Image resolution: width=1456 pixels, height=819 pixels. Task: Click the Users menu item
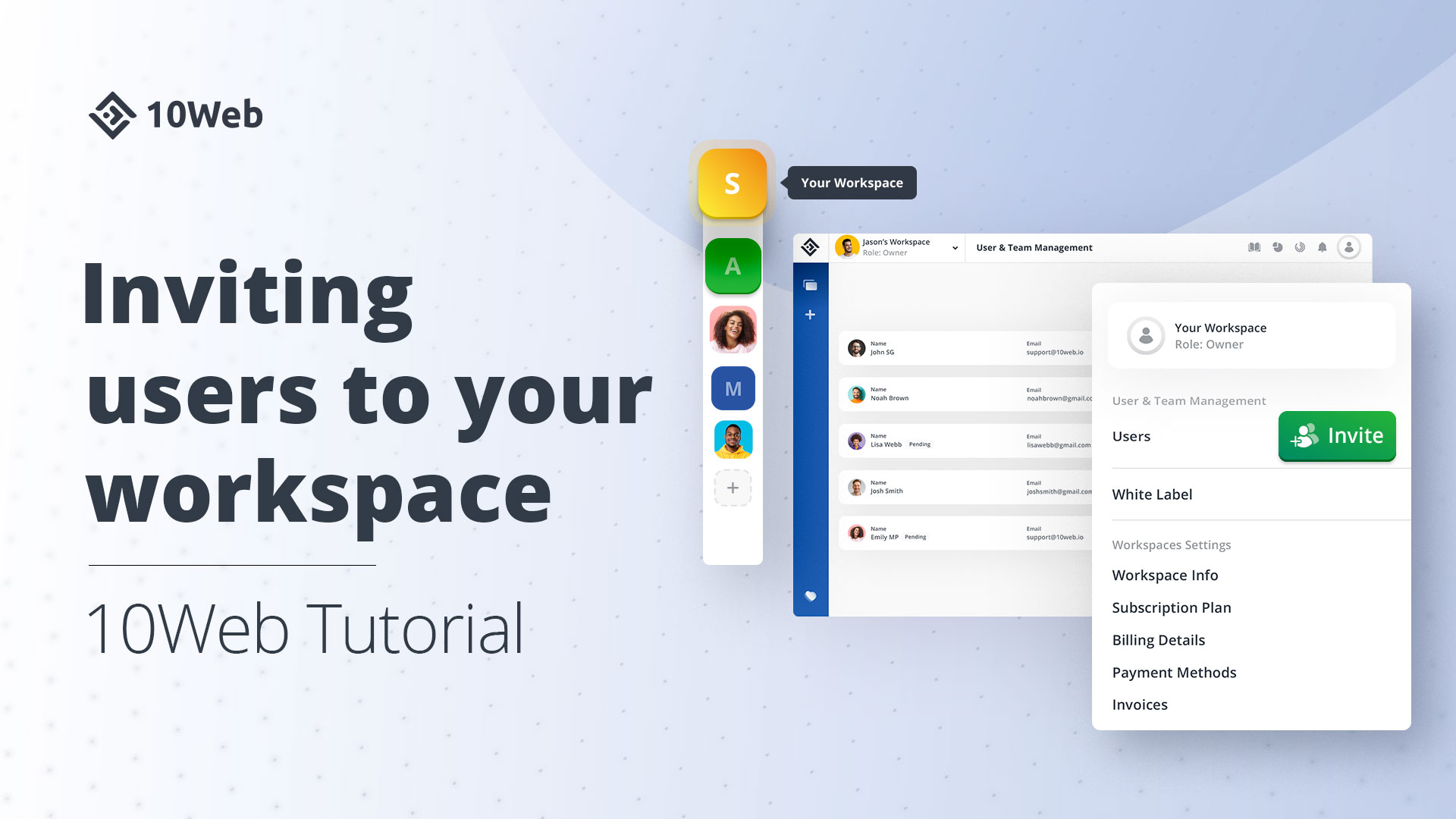(1132, 435)
